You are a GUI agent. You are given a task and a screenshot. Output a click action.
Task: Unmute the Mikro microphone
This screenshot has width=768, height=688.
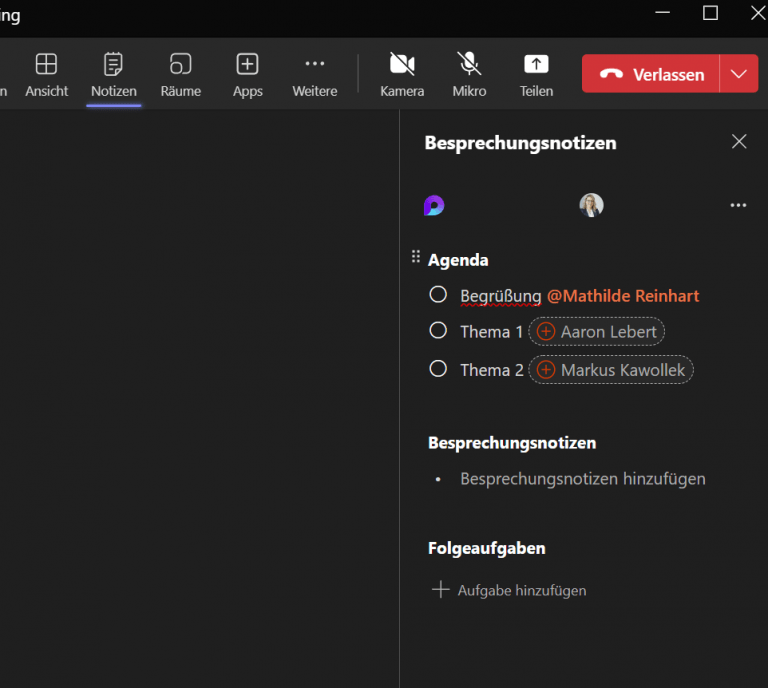tap(469, 75)
